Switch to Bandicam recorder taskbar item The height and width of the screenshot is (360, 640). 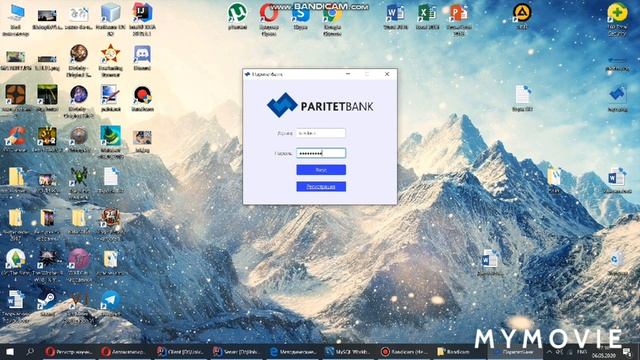(404, 351)
